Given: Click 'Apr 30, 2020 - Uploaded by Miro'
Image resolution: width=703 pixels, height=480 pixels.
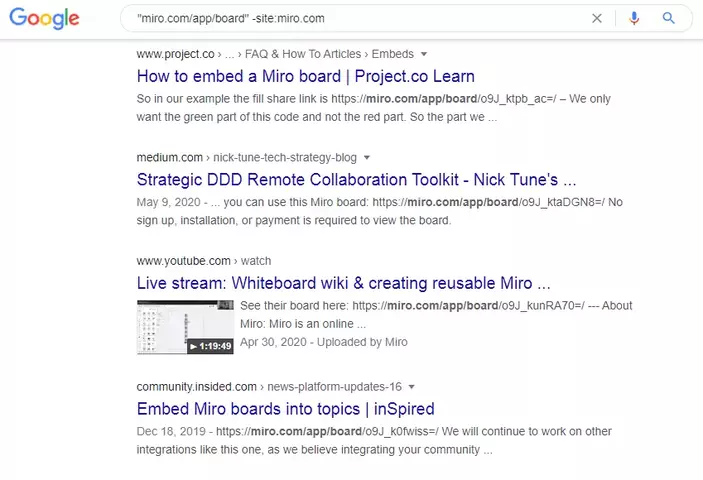Looking at the screenshot, I should tap(324, 342).
